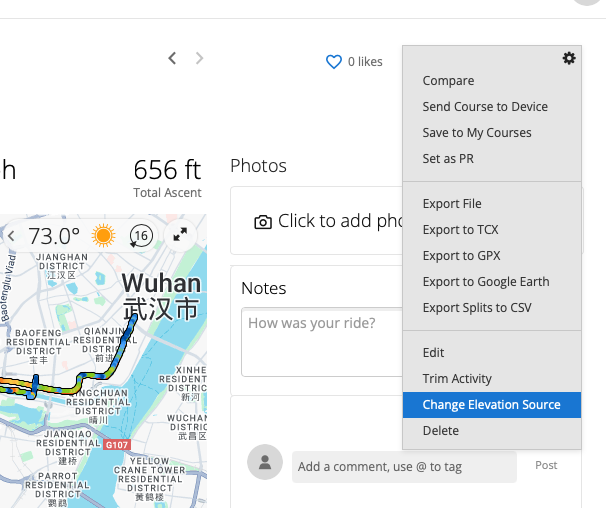Go to previous activity arrow
606x508 pixels.
[172, 58]
